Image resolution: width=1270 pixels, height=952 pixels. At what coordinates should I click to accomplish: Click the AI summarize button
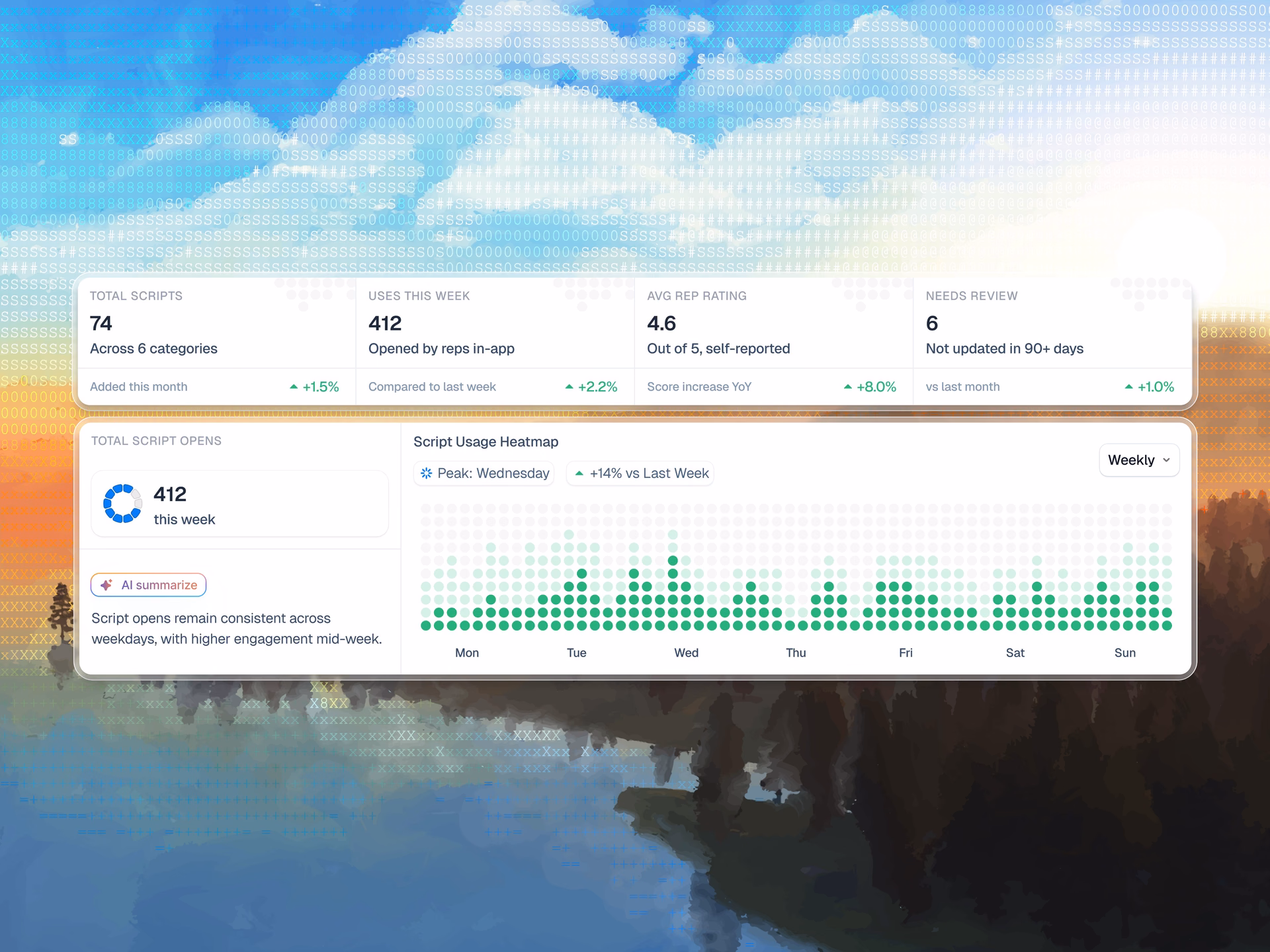click(149, 585)
